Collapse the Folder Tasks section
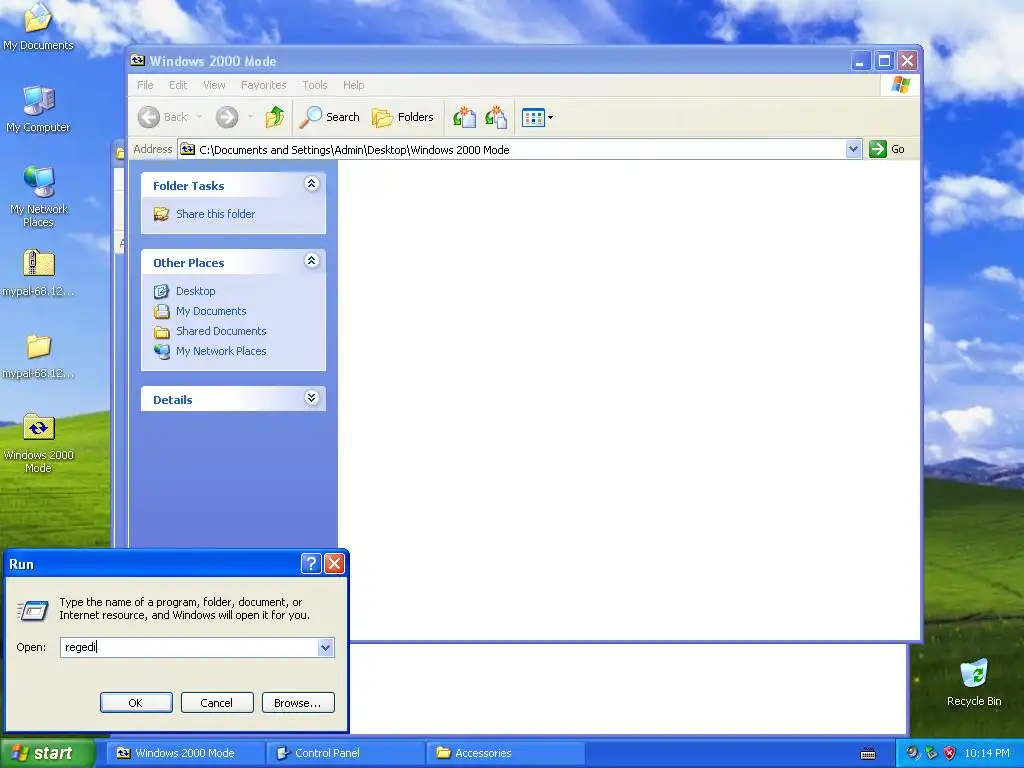Viewport: 1024px width, 768px height. 312,184
